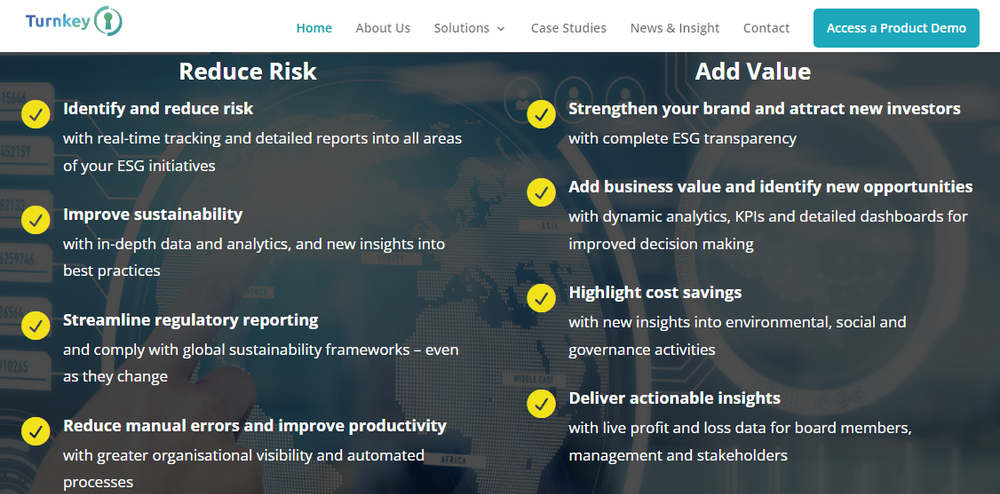The width and height of the screenshot is (1000, 494).
Task: Select 'Strengthen your brand and attract new investors'
Action: (x=765, y=108)
